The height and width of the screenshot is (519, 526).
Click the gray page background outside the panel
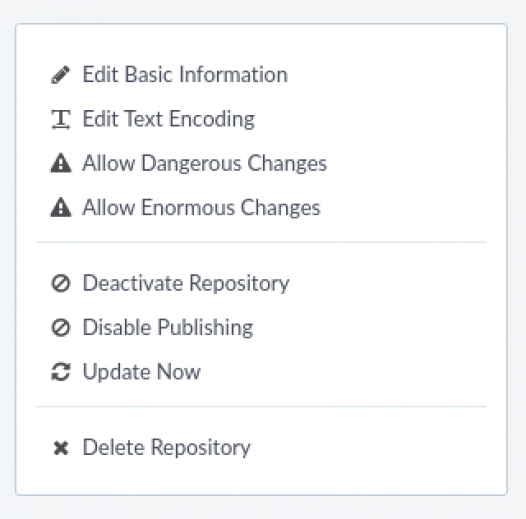(x=263, y=508)
